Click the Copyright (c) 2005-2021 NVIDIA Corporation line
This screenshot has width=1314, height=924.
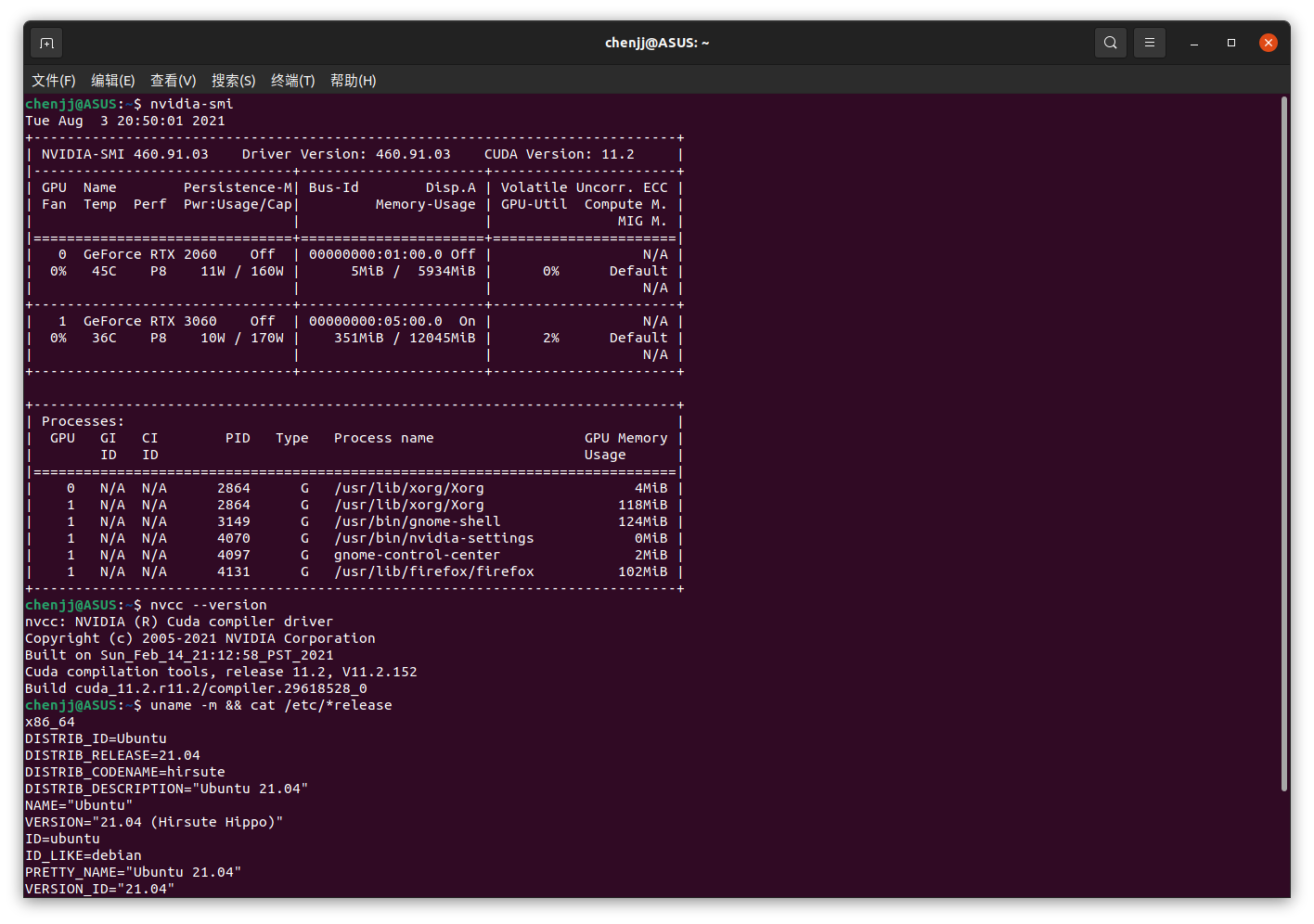click(200, 638)
